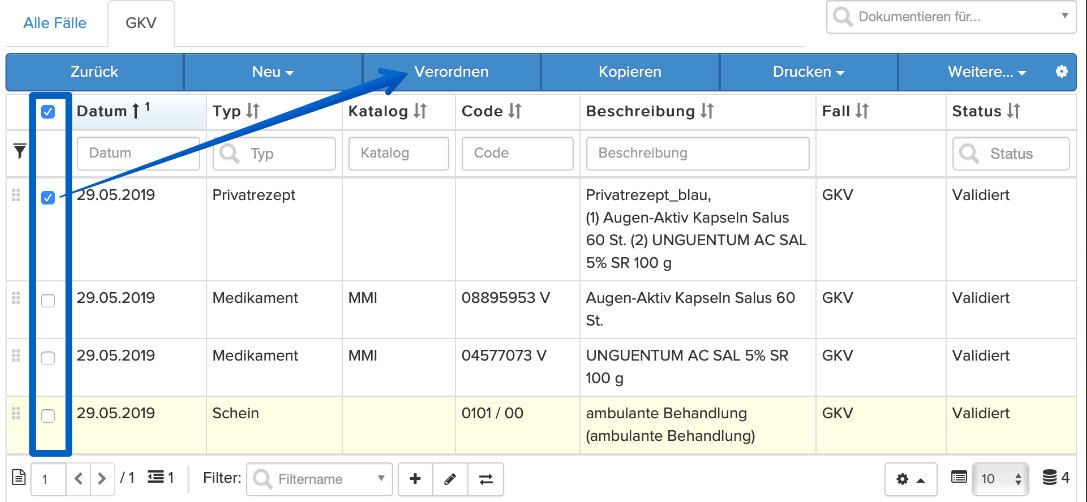The height and width of the screenshot is (502, 1087).
Task: Open the Weitere... dropdown menu
Action: click(x=987, y=72)
